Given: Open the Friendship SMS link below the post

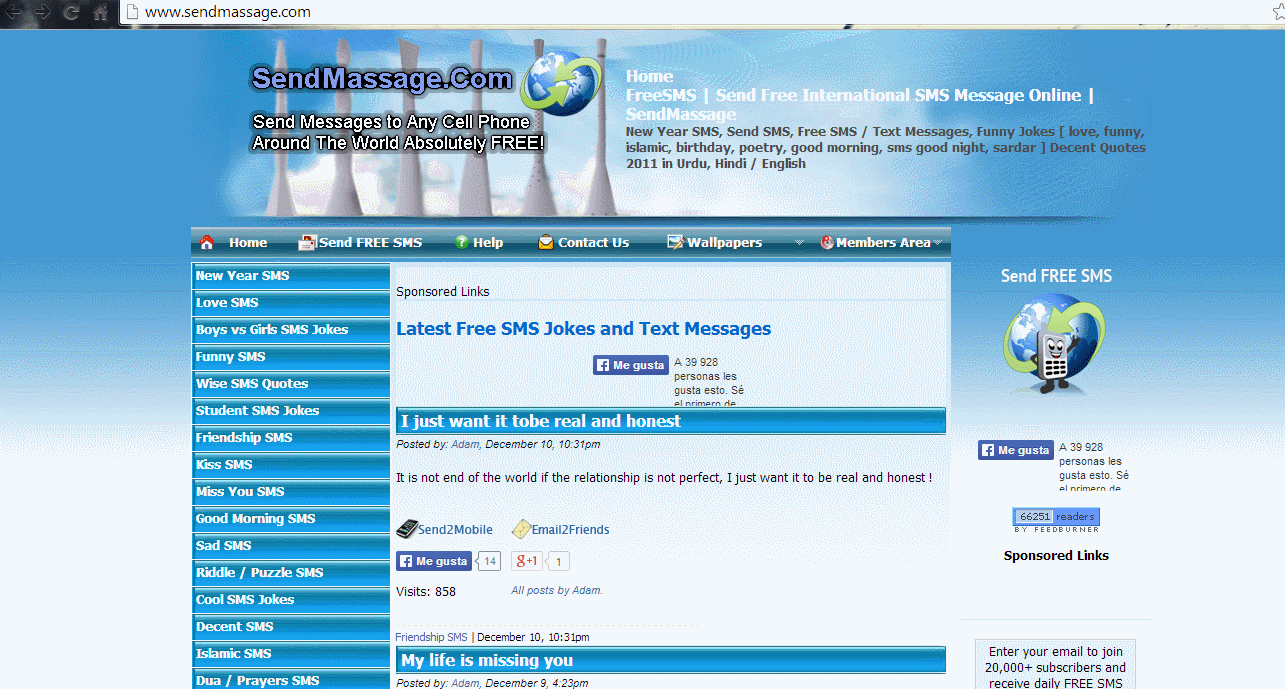Looking at the screenshot, I should [430, 636].
